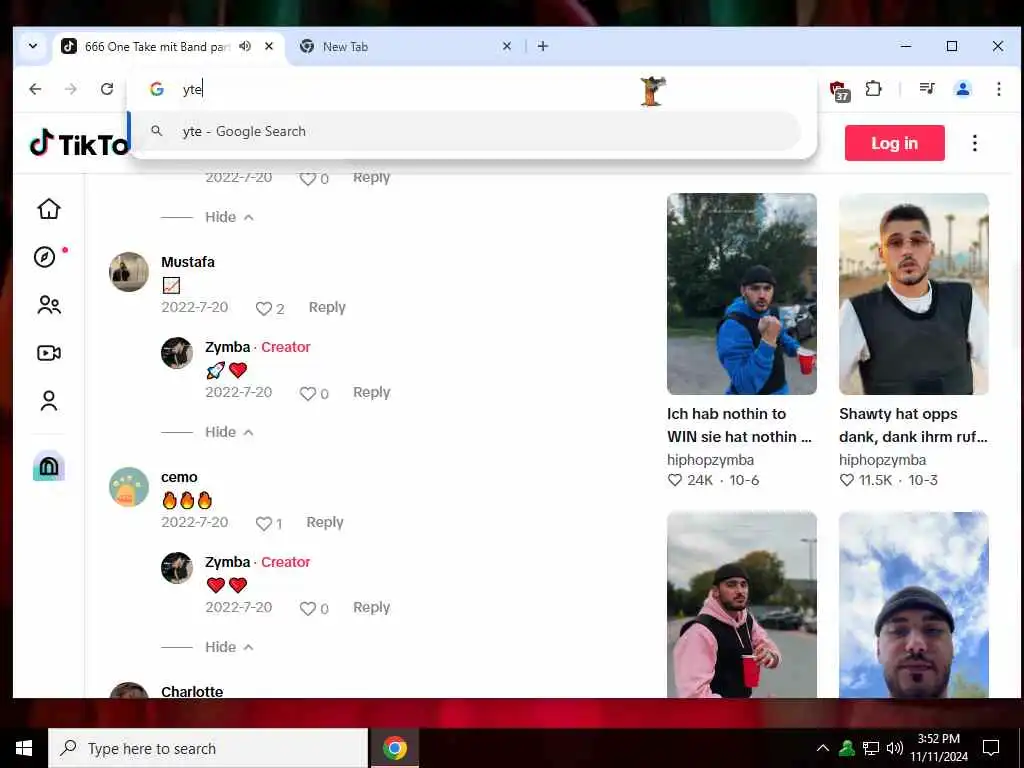Open the LIVE video camera icon
The height and width of the screenshot is (768, 1024).
(x=49, y=353)
